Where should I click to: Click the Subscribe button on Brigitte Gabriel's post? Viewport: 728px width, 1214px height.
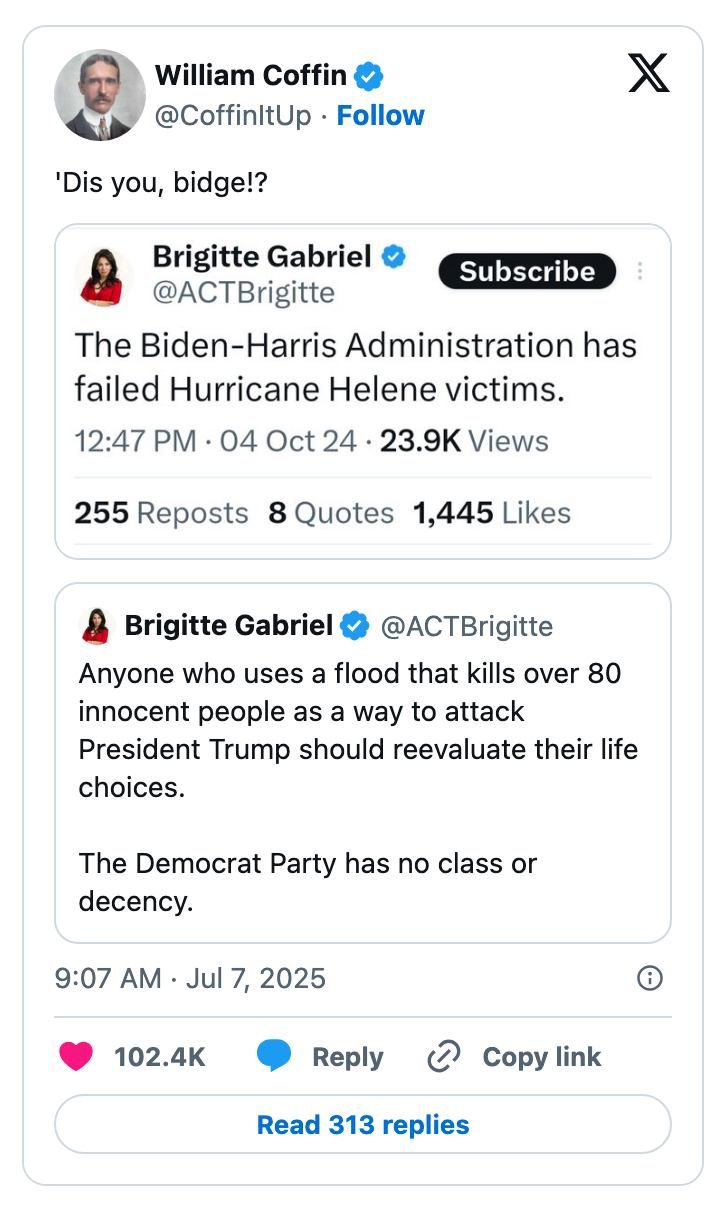pos(527,271)
